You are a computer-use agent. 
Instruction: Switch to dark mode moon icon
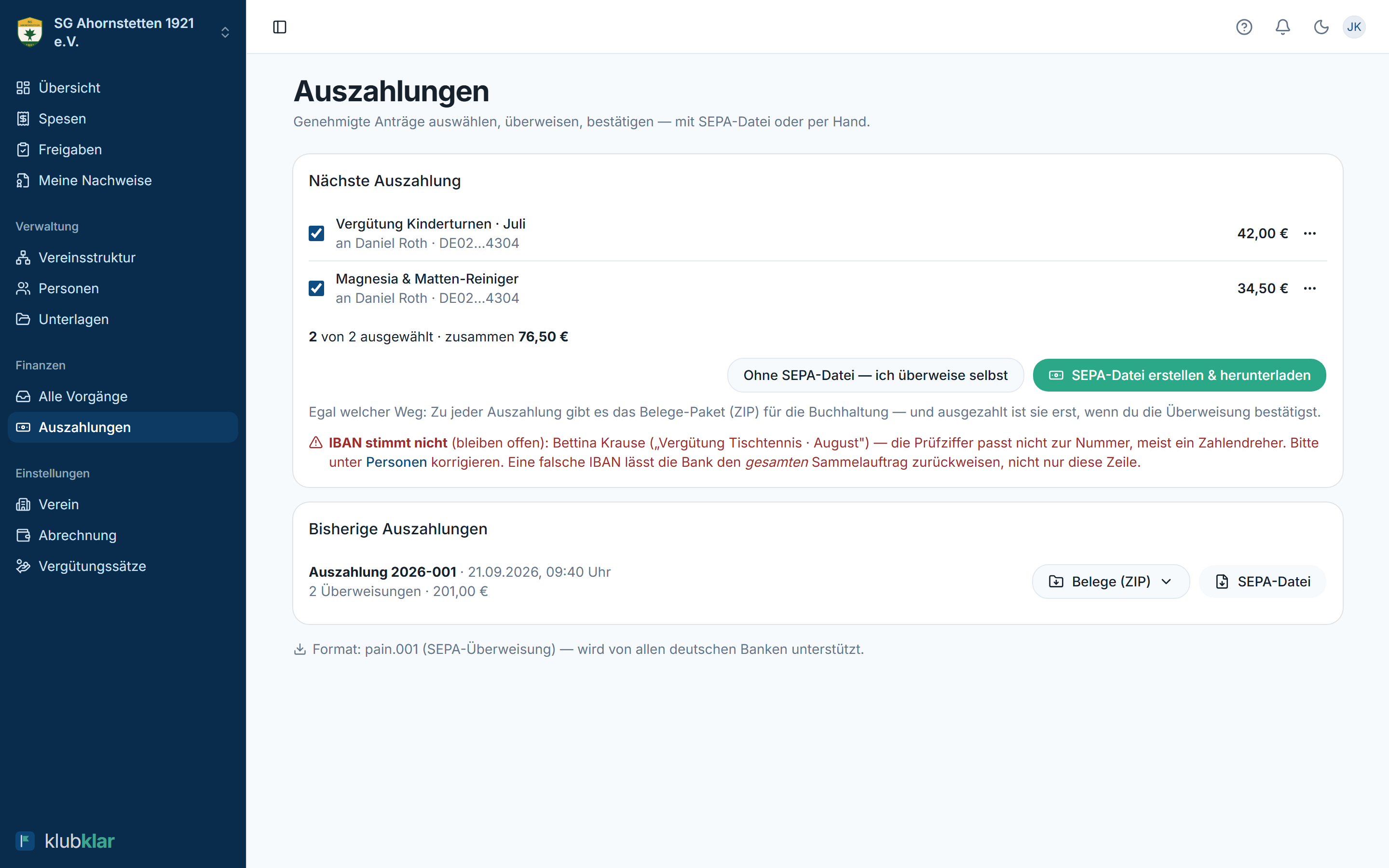point(1321,27)
